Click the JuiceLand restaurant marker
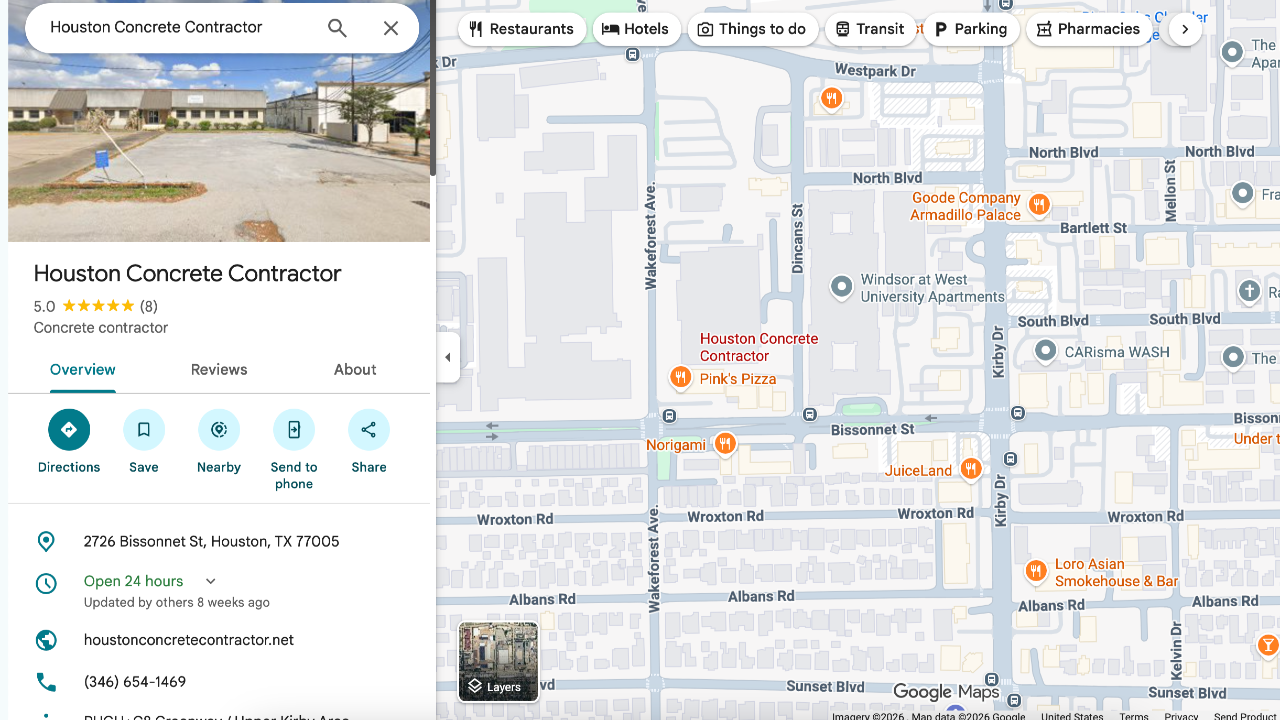 point(970,469)
